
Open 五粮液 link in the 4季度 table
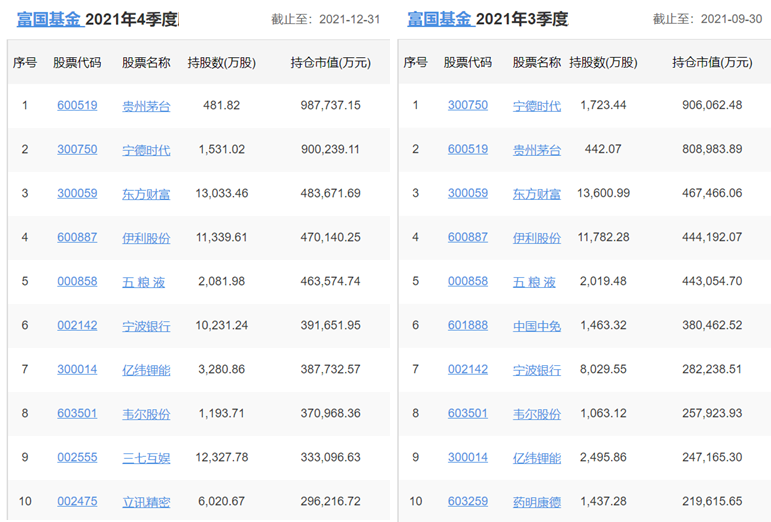point(144,282)
